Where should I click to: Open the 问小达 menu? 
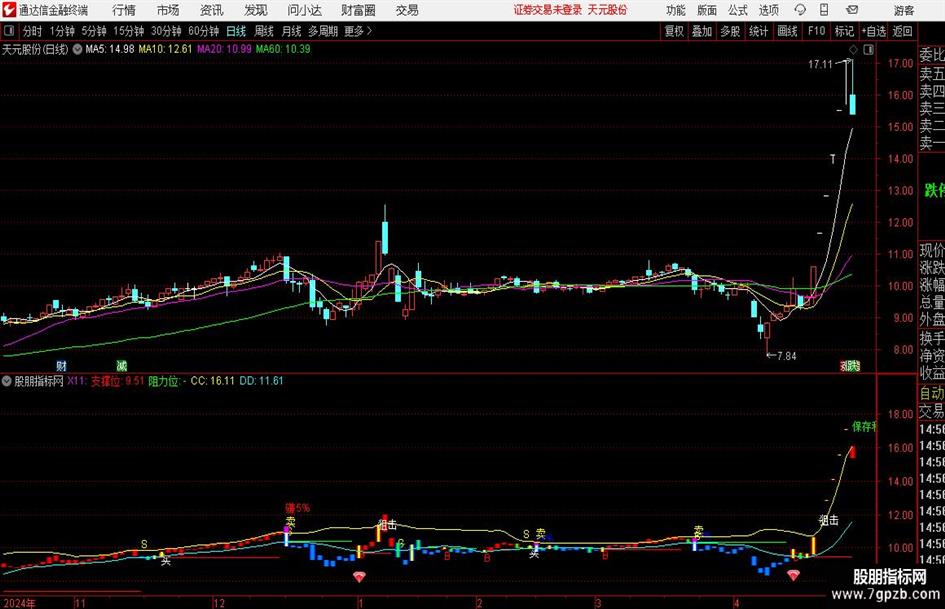pyautogui.click(x=304, y=10)
